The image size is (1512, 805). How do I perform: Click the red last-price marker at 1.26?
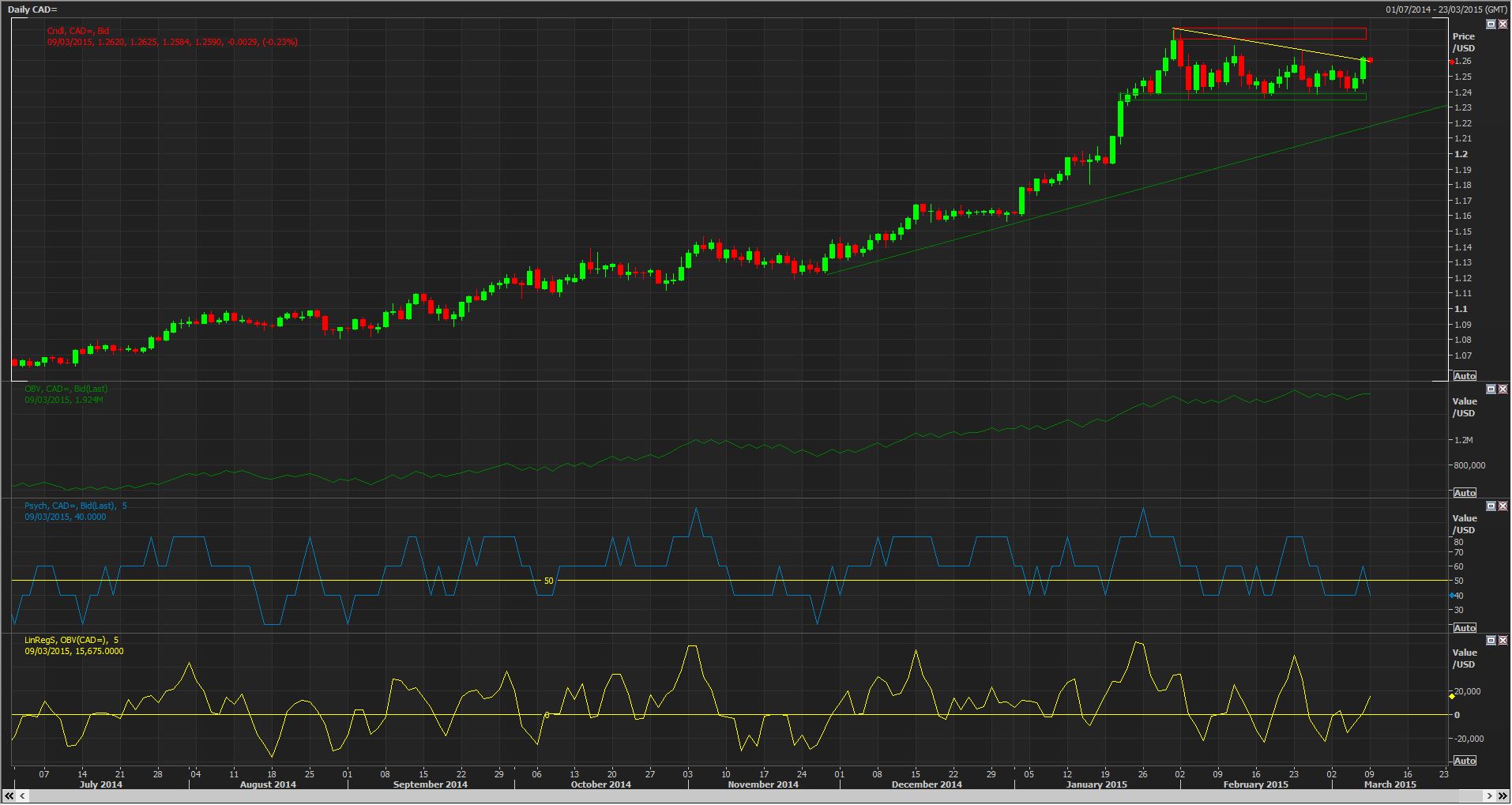click(1452, 62)
